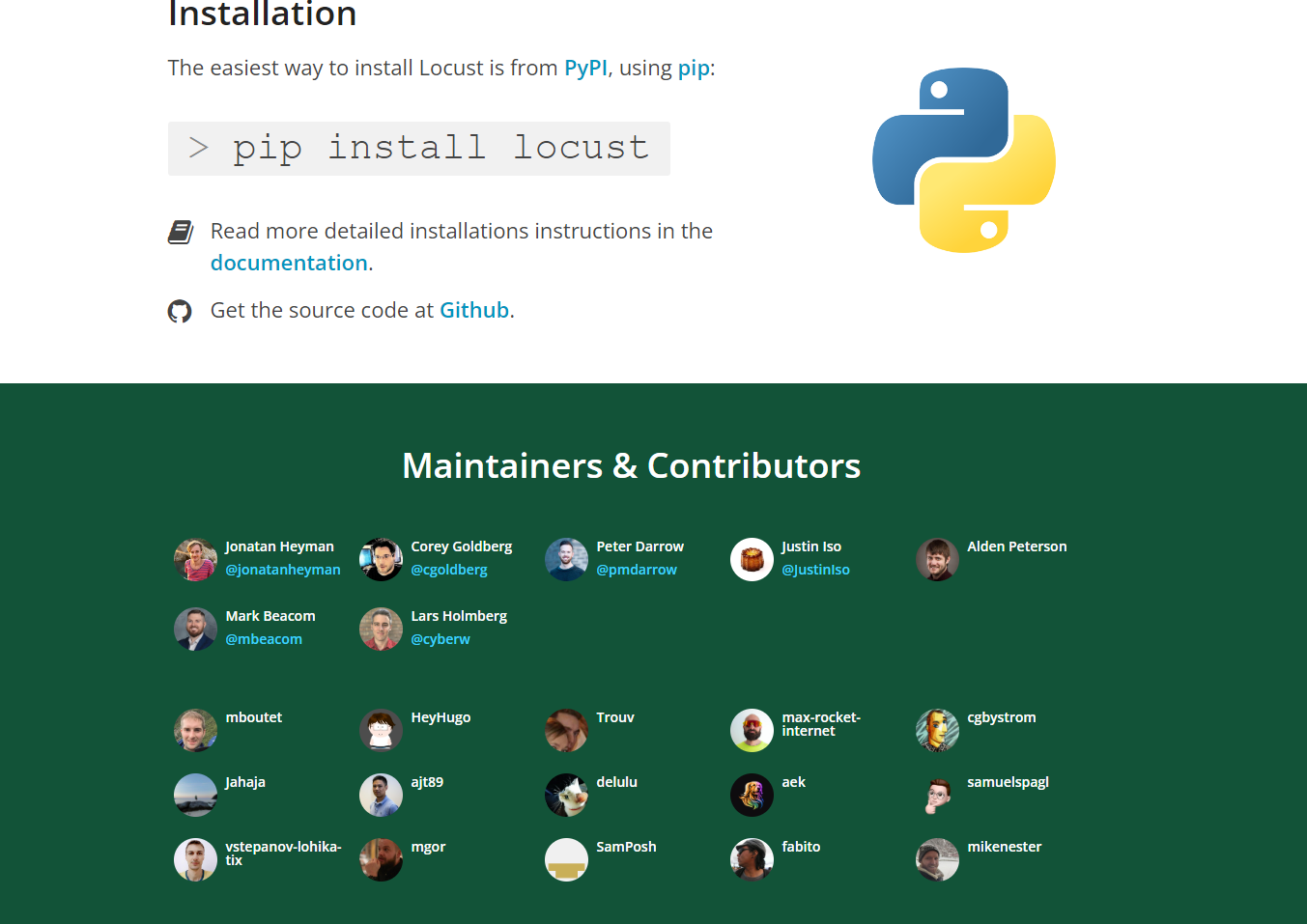The height and width of the screenshot is (924, 1307).
Task: Open the pip link
Action: [x=693, y=69]
